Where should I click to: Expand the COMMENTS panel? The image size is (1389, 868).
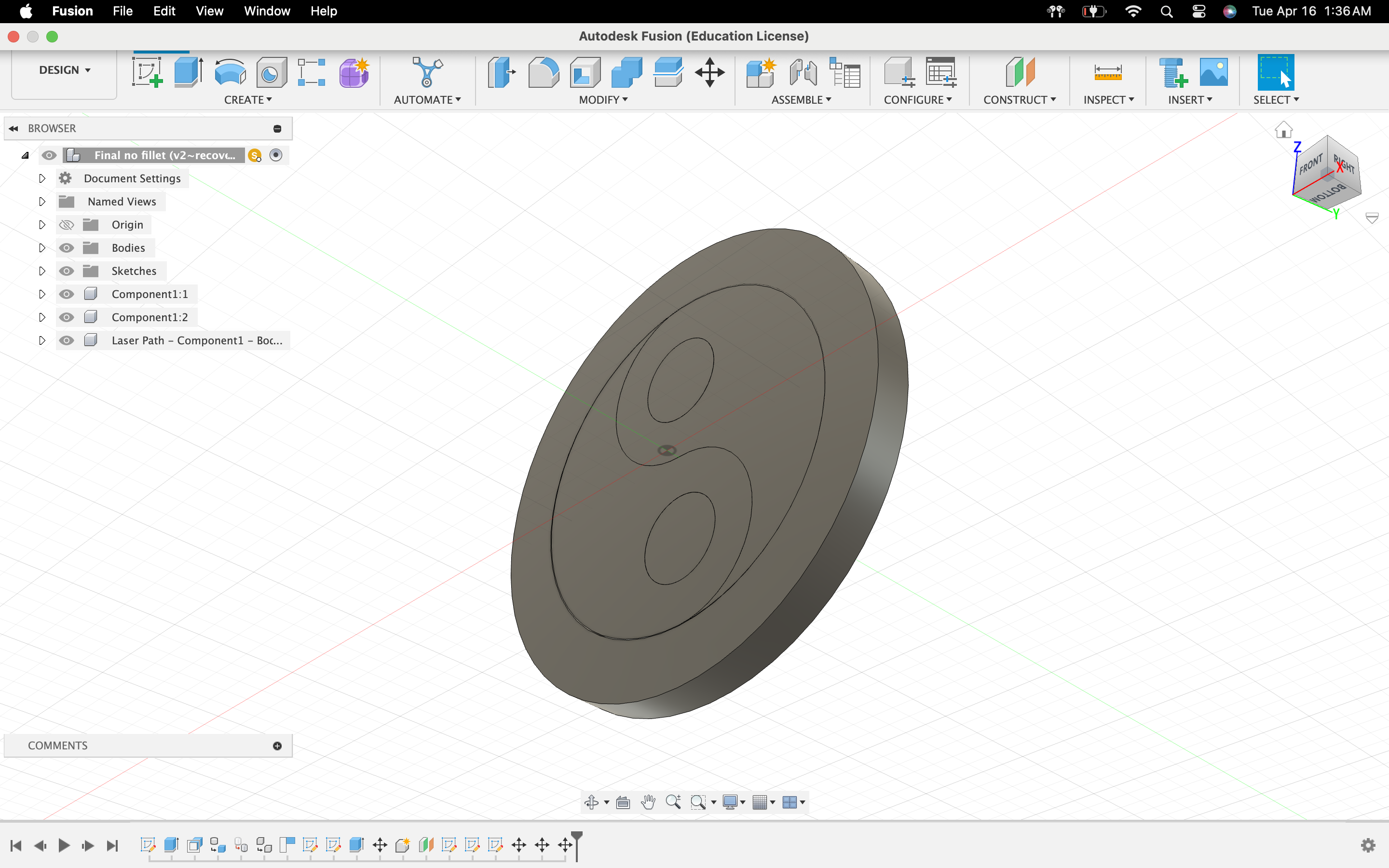click(277, 746)
